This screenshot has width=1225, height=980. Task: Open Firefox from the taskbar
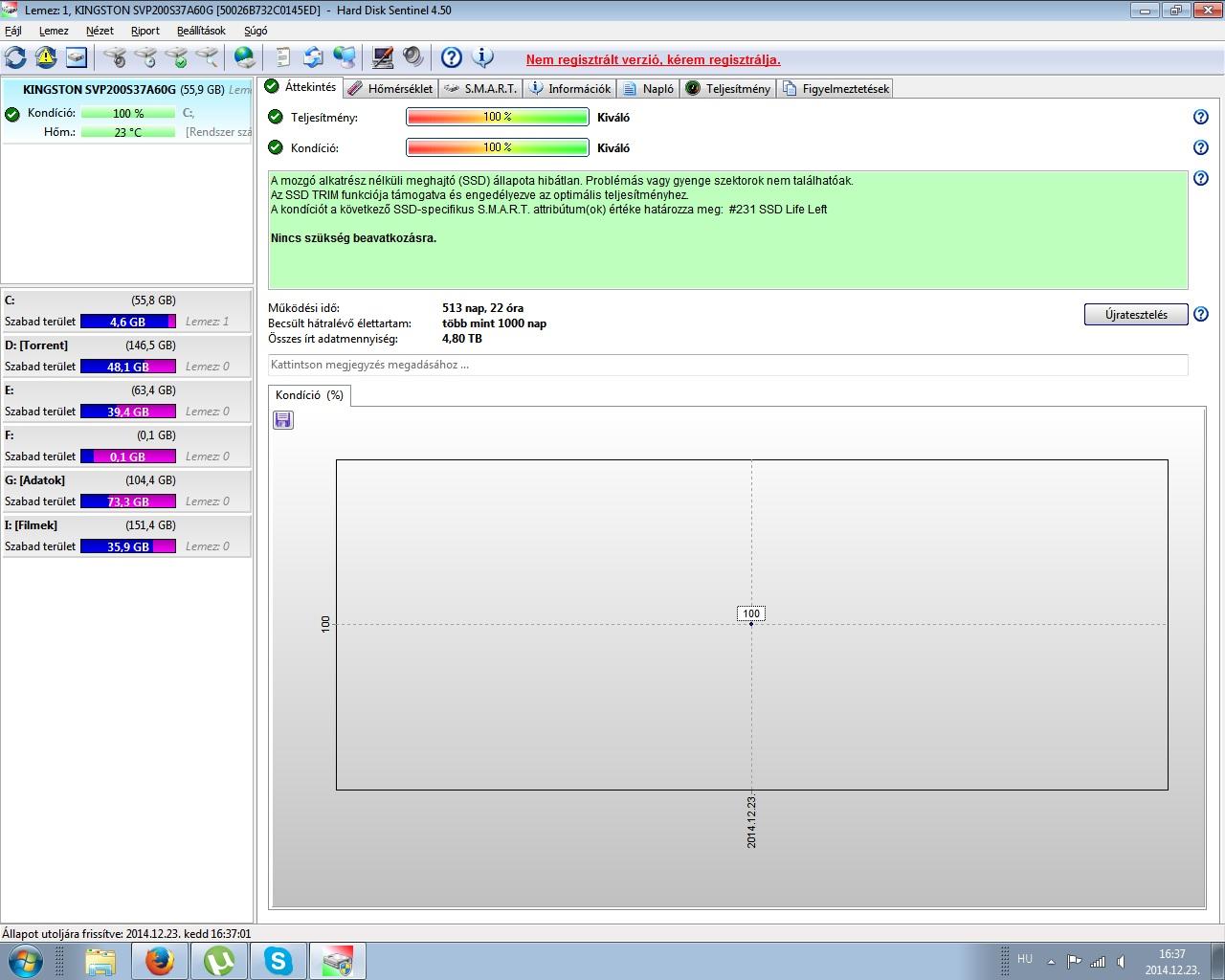point(160,961)
